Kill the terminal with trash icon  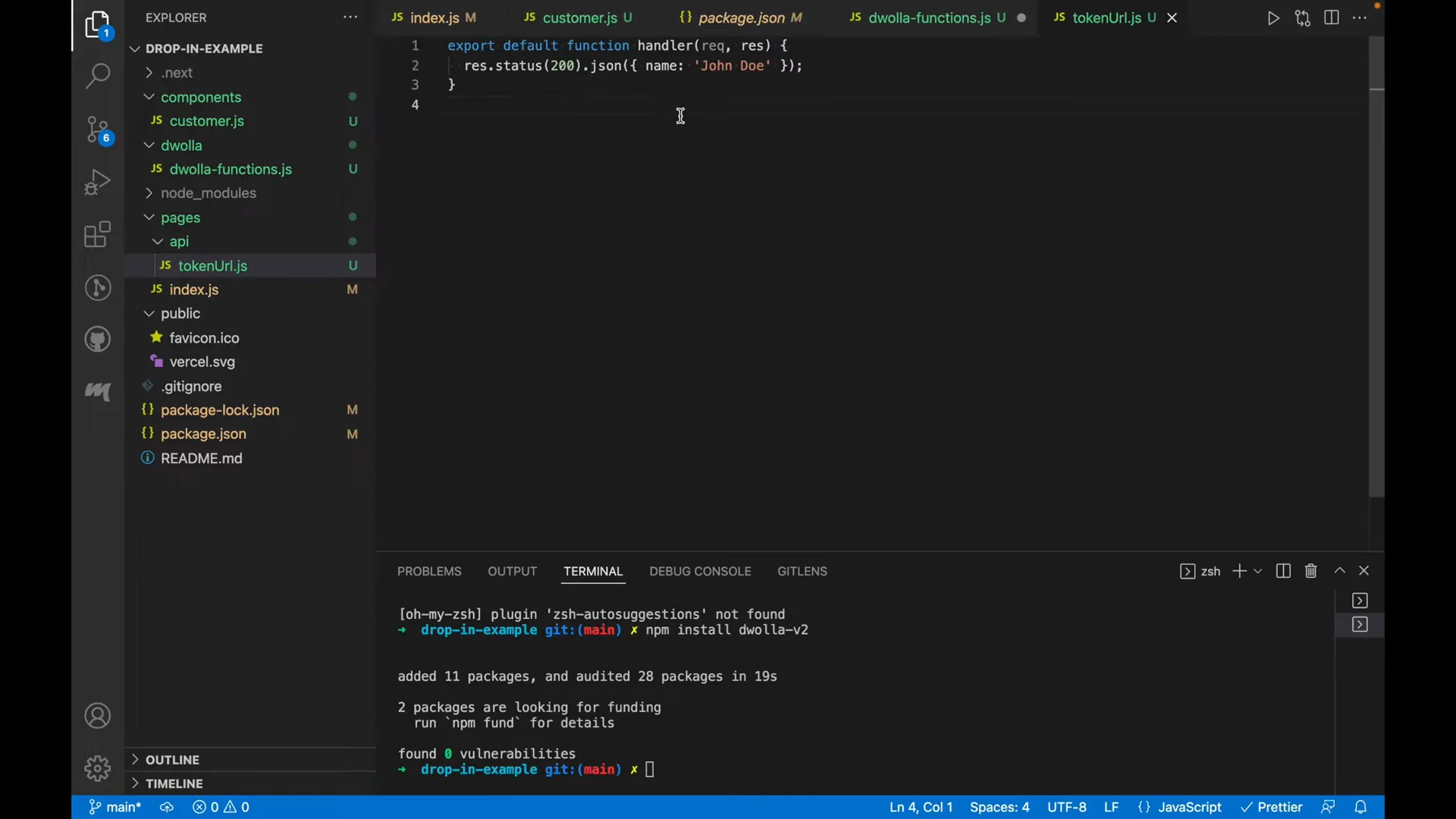1311,571
